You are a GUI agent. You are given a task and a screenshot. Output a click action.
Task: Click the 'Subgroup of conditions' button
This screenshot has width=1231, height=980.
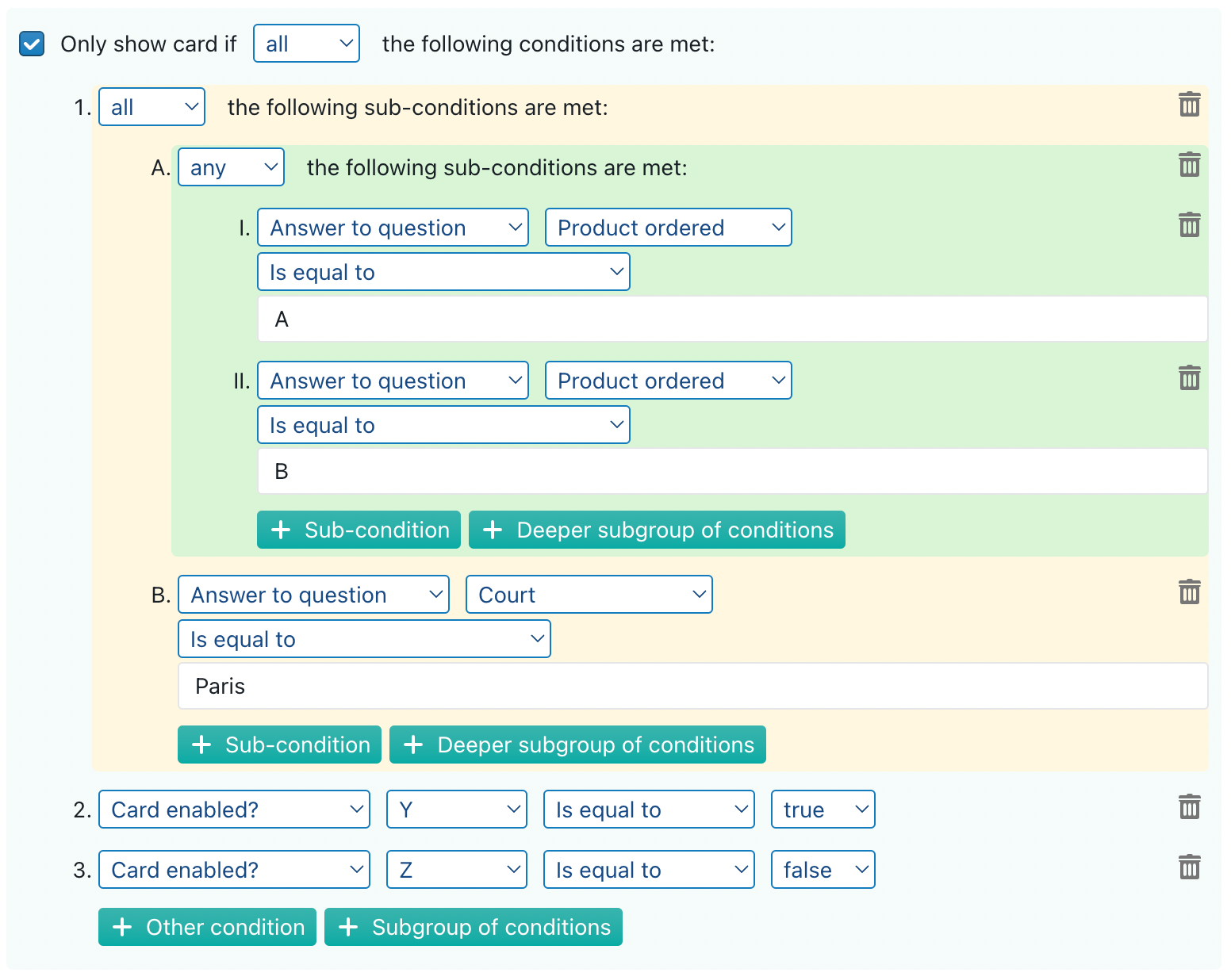[474, 927]
